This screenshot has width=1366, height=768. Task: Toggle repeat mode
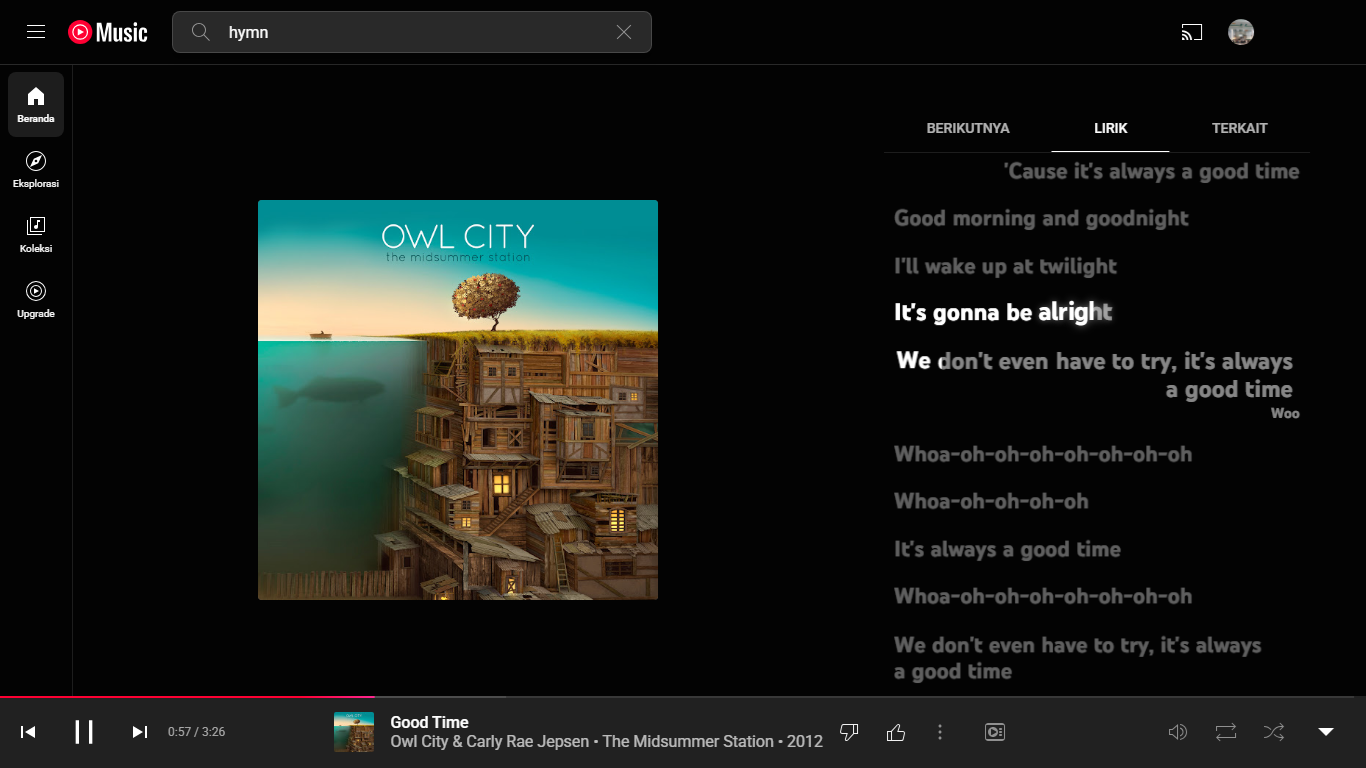coord(1226,732)
